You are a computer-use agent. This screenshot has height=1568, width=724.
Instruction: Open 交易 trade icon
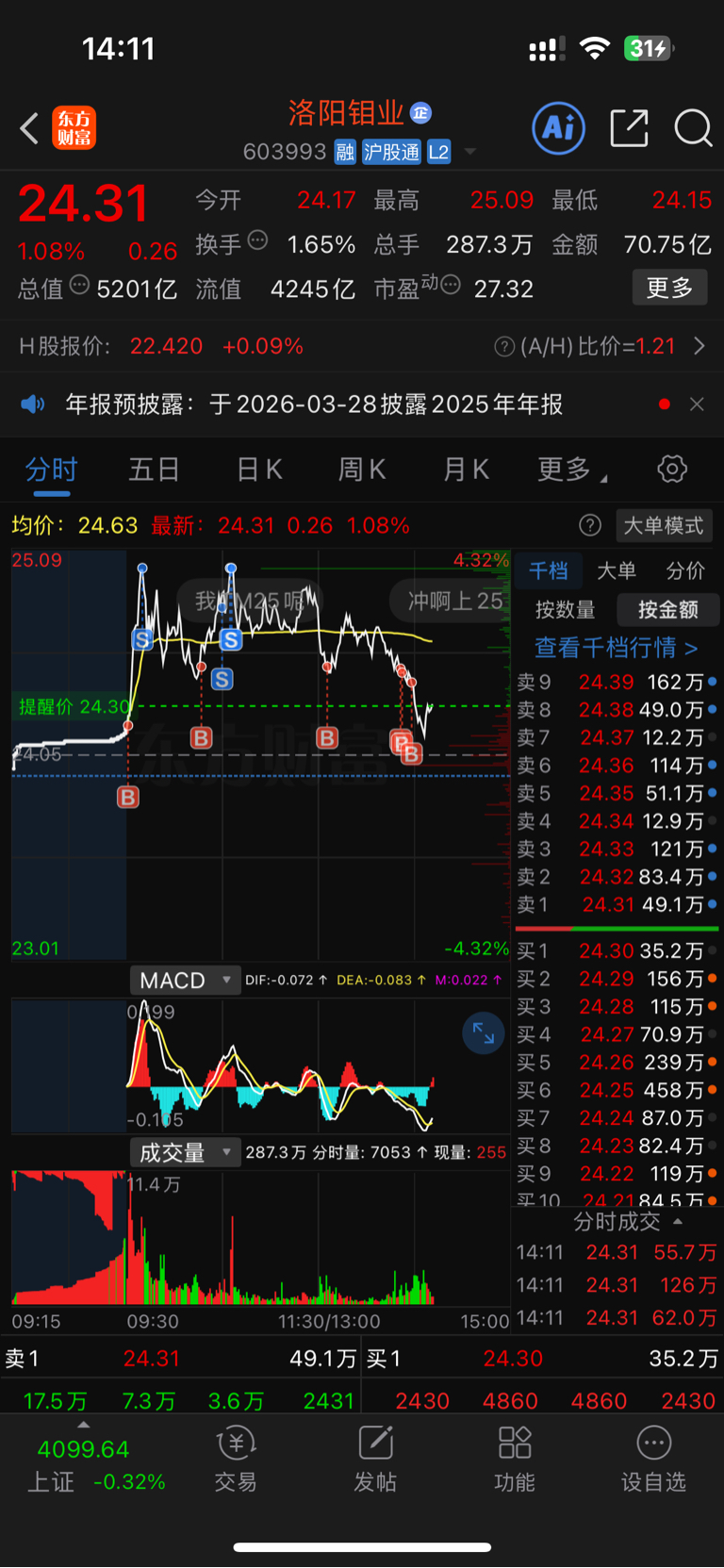tap(235, 1459)
